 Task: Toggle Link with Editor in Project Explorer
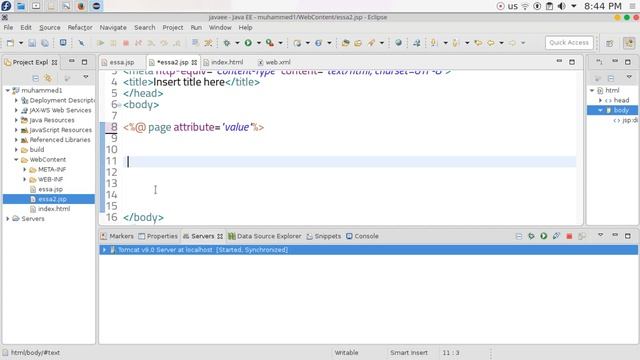point(48,78)
